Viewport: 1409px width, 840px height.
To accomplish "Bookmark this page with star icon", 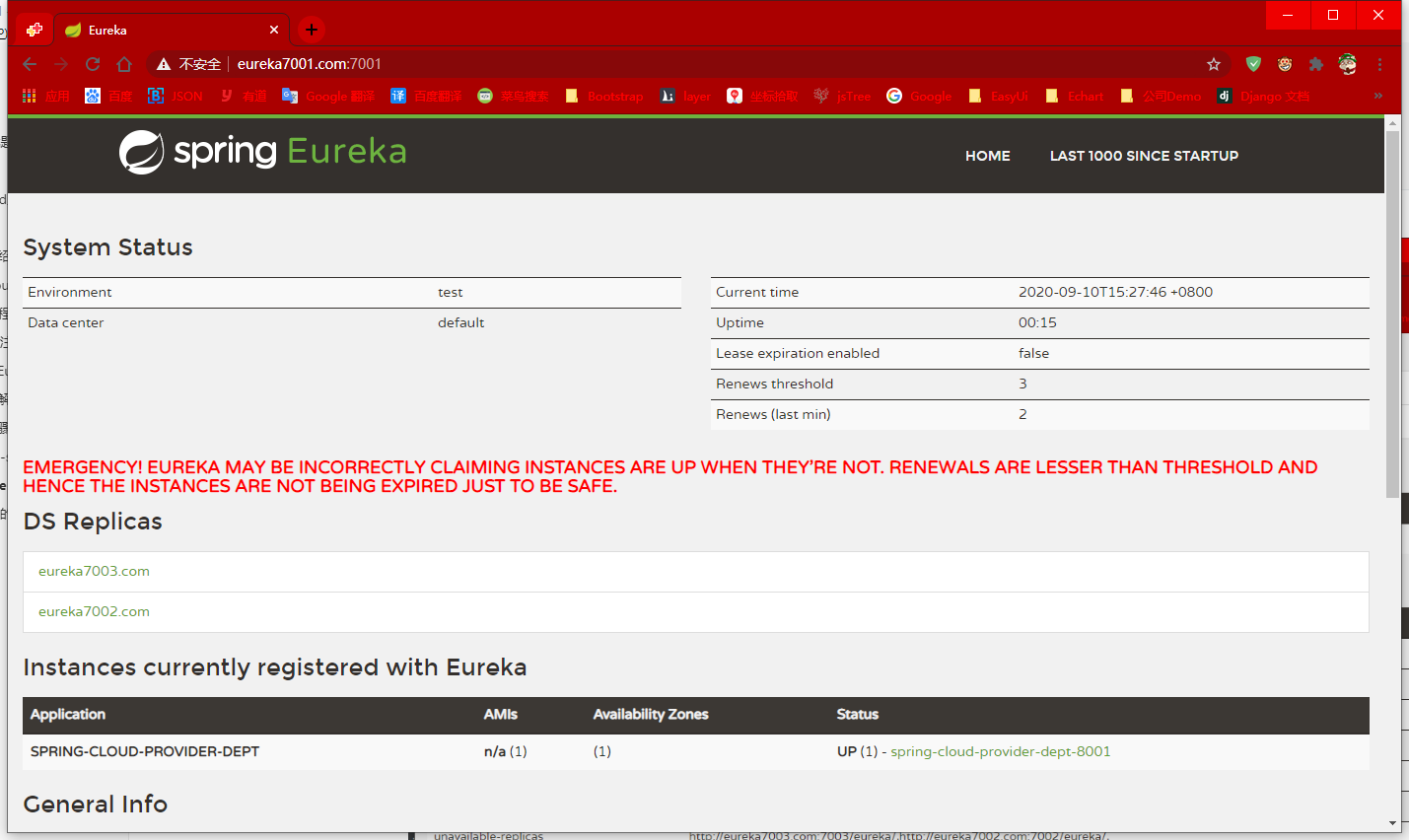I will 1214,64.
